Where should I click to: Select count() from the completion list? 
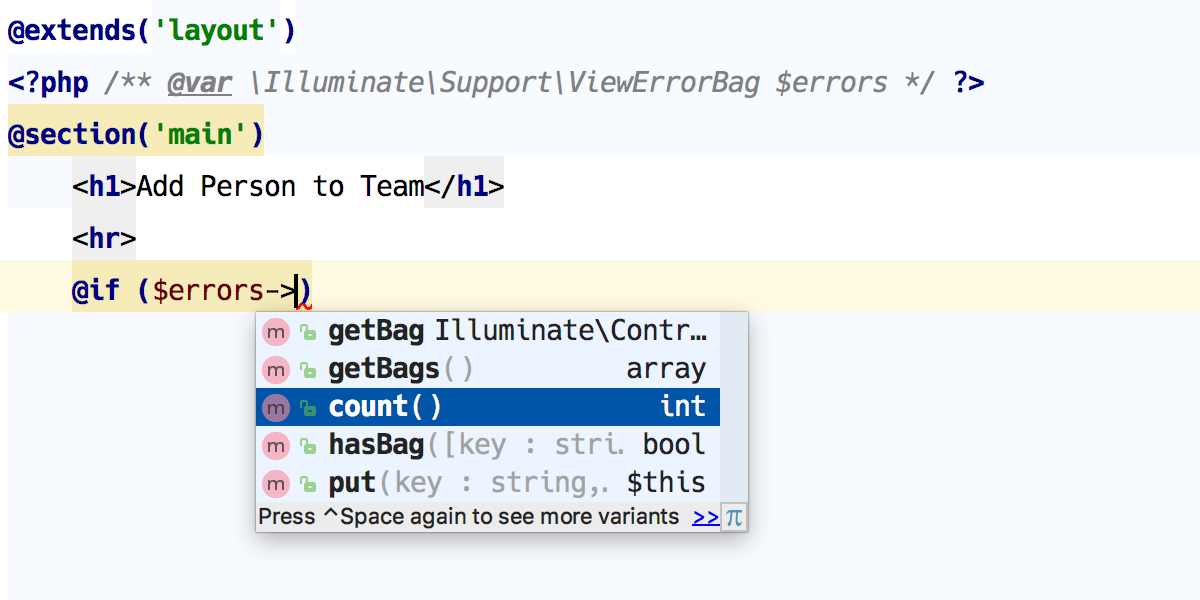click(x=385, y=406)
